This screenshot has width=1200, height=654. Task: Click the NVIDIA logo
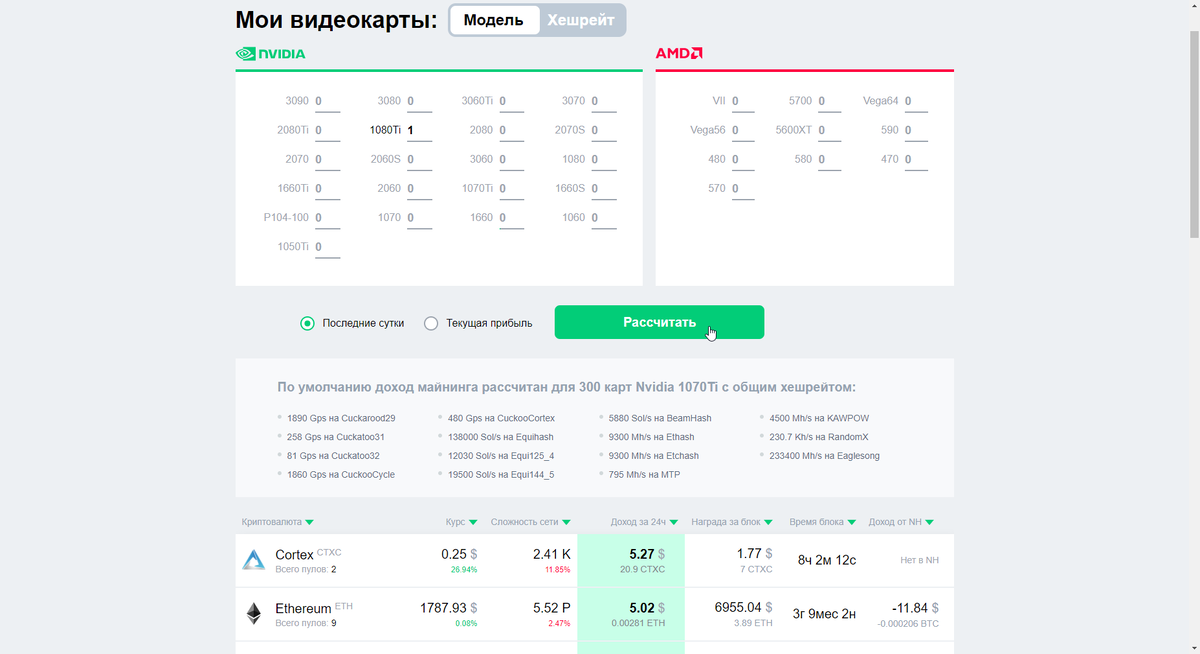coord(270,54)
